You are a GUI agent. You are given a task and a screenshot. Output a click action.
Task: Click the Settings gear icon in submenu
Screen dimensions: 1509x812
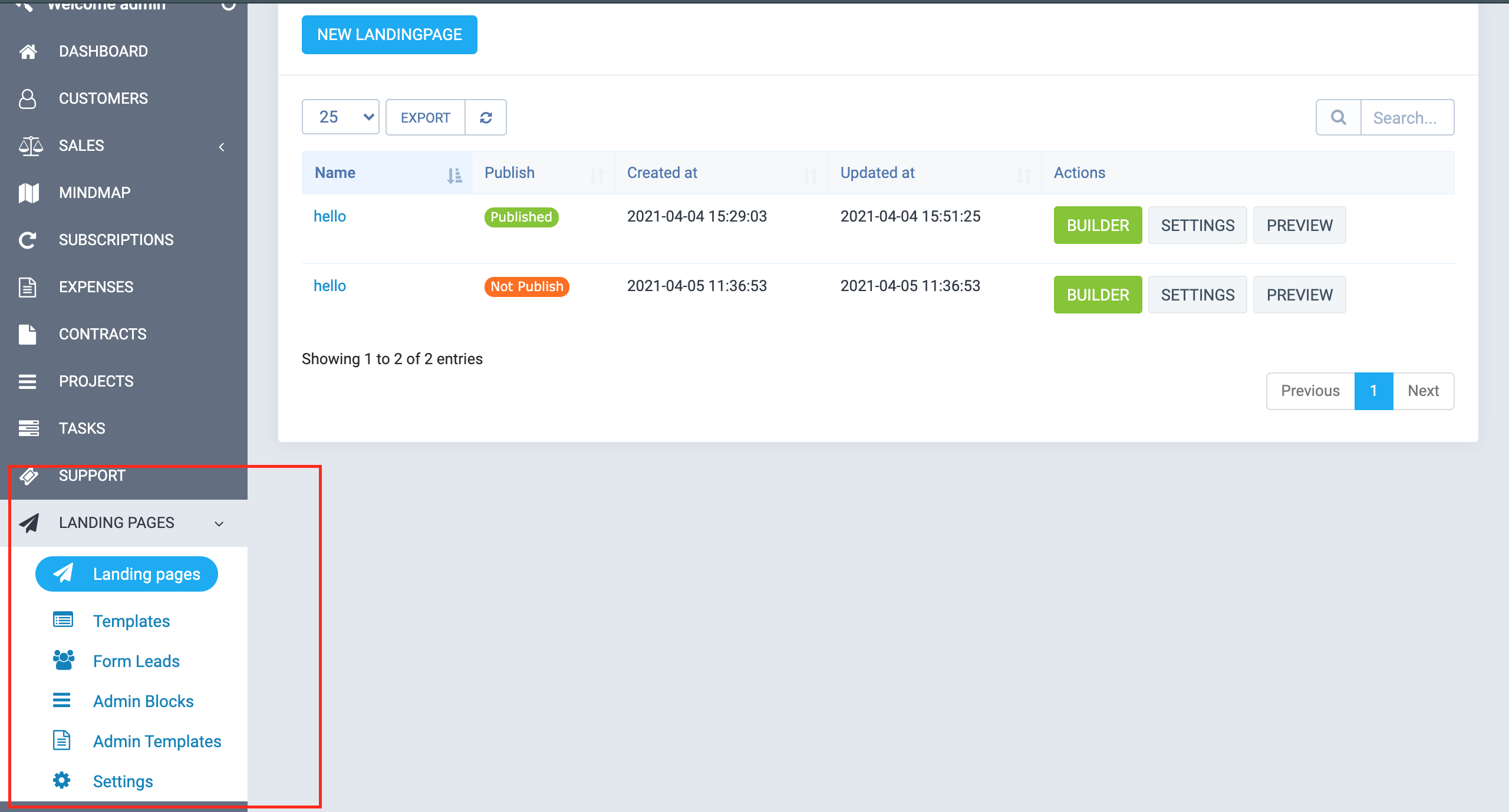coord(61,781)
